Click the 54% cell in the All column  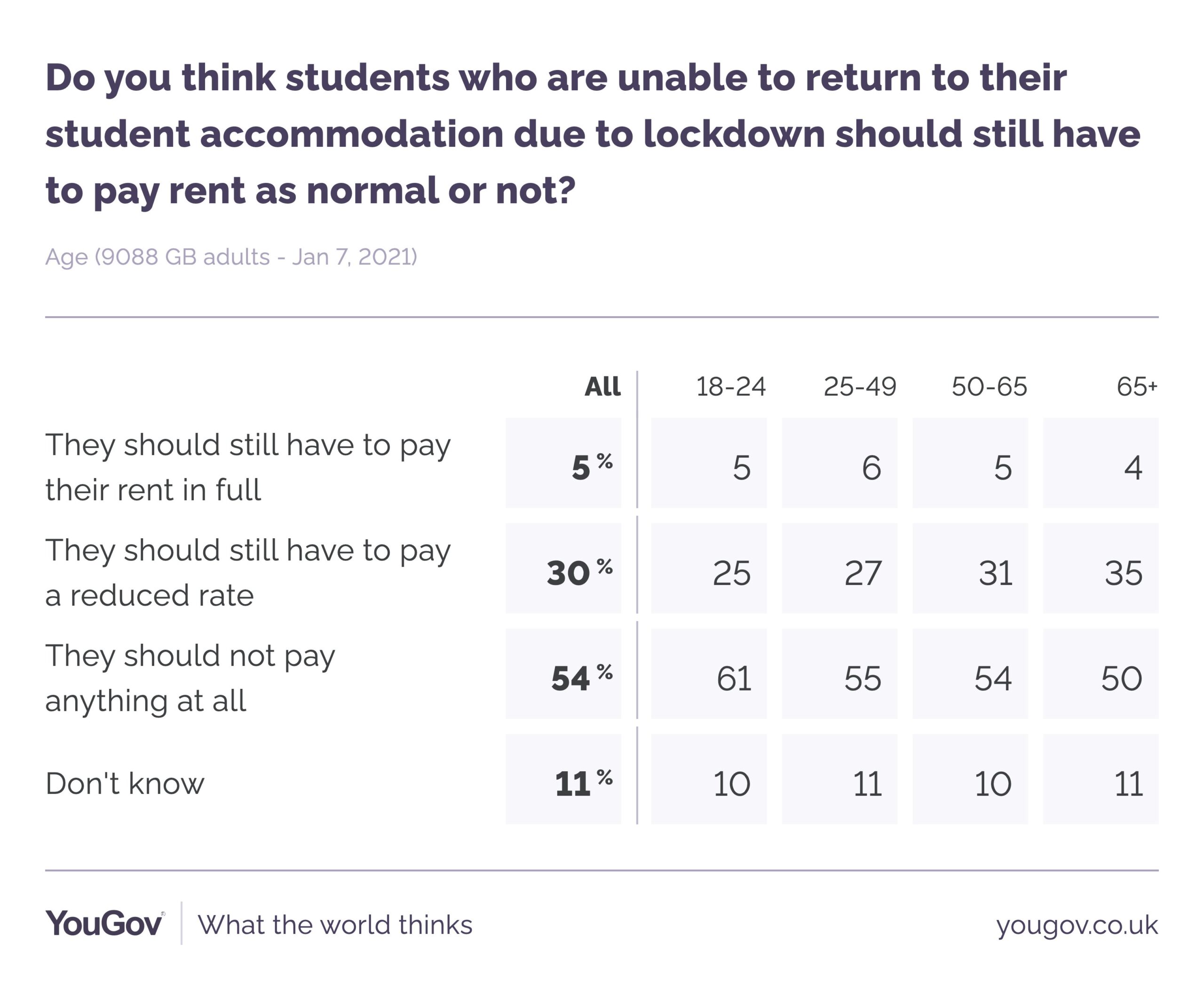click(563, 673)
